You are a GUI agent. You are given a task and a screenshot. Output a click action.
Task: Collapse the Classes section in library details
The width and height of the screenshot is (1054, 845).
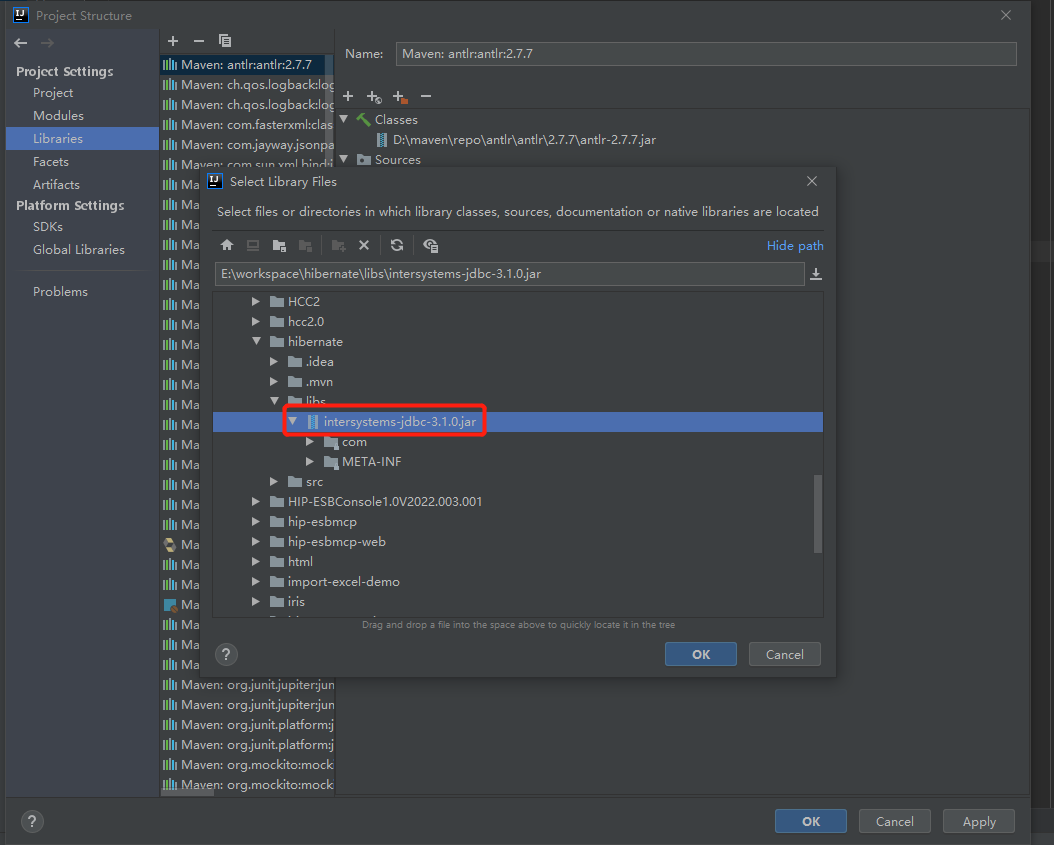[344, 119]
